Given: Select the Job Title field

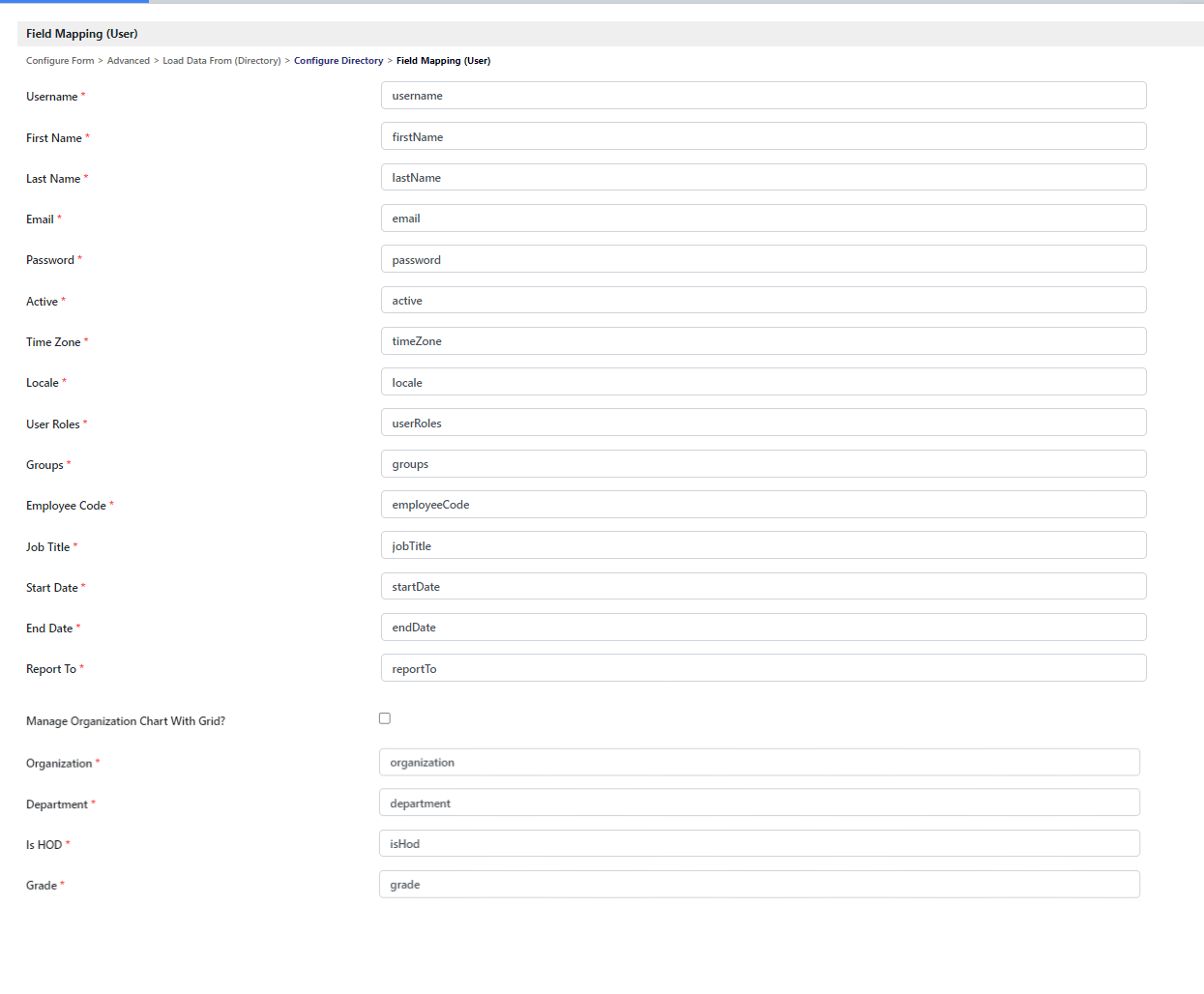Looking at the screenshot, I should point(764,545).
